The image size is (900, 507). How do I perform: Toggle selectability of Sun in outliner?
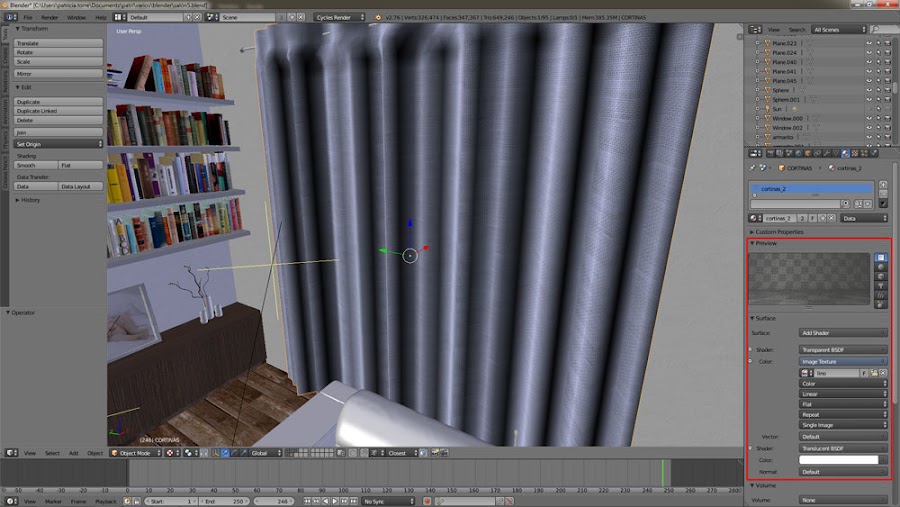pyautogui.click(x=878, y=109)
